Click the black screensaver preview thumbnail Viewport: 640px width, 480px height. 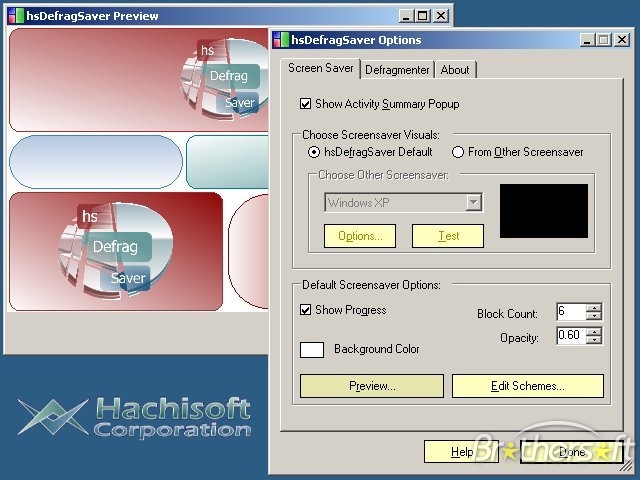(x=544, y=211)
